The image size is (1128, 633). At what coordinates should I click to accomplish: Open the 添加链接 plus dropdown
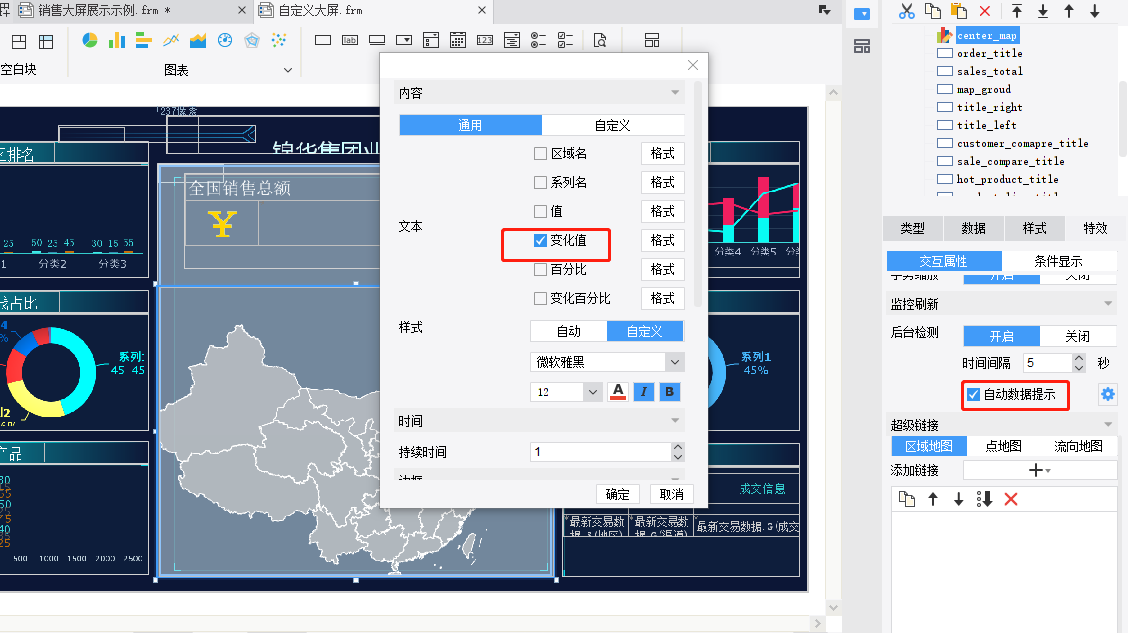(x=1040, y=470)
